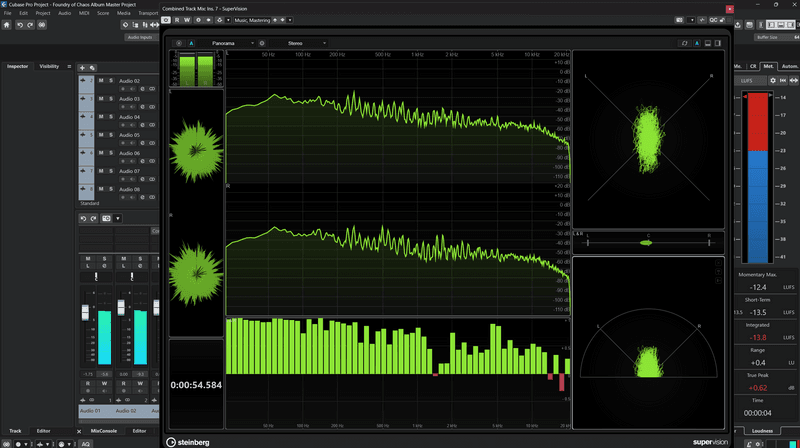Click the AQ button in bottom bar
The width and height of the screenshot is (800, 448).
86,444
